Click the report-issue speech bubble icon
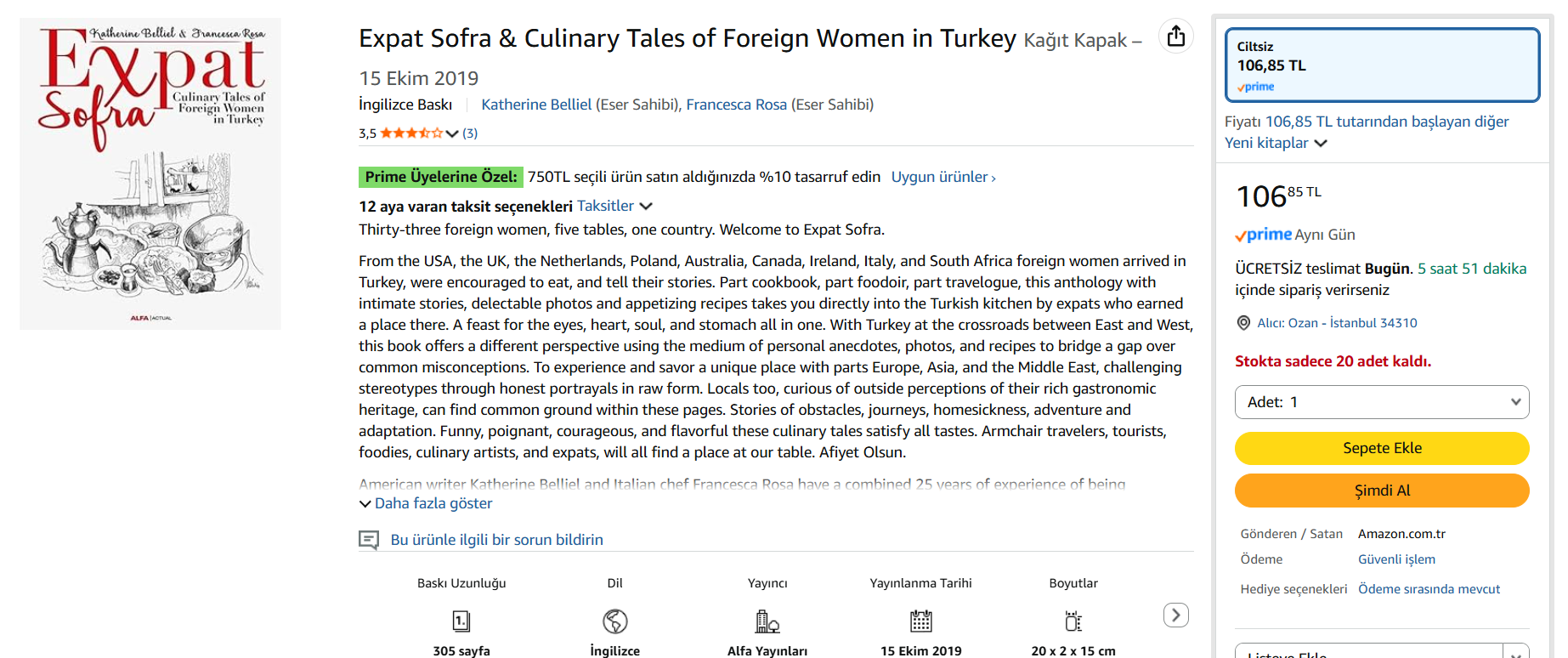The width and height of the screenshot is (1568, 658). (369, 540)
